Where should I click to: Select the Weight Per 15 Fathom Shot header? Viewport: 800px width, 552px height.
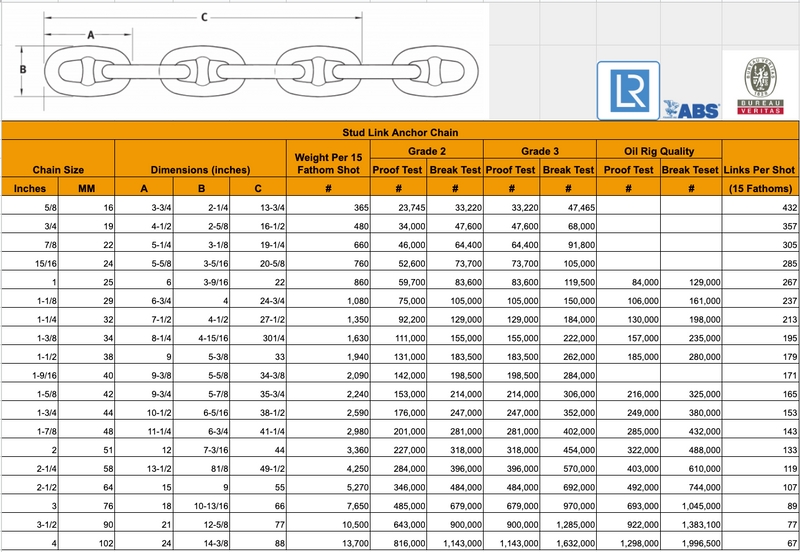[328, 162]
